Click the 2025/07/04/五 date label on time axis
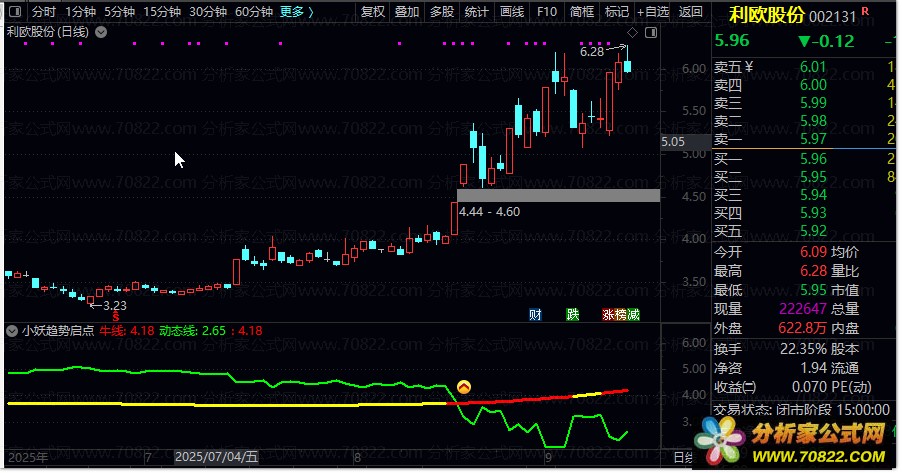 [x=216, y=457]
